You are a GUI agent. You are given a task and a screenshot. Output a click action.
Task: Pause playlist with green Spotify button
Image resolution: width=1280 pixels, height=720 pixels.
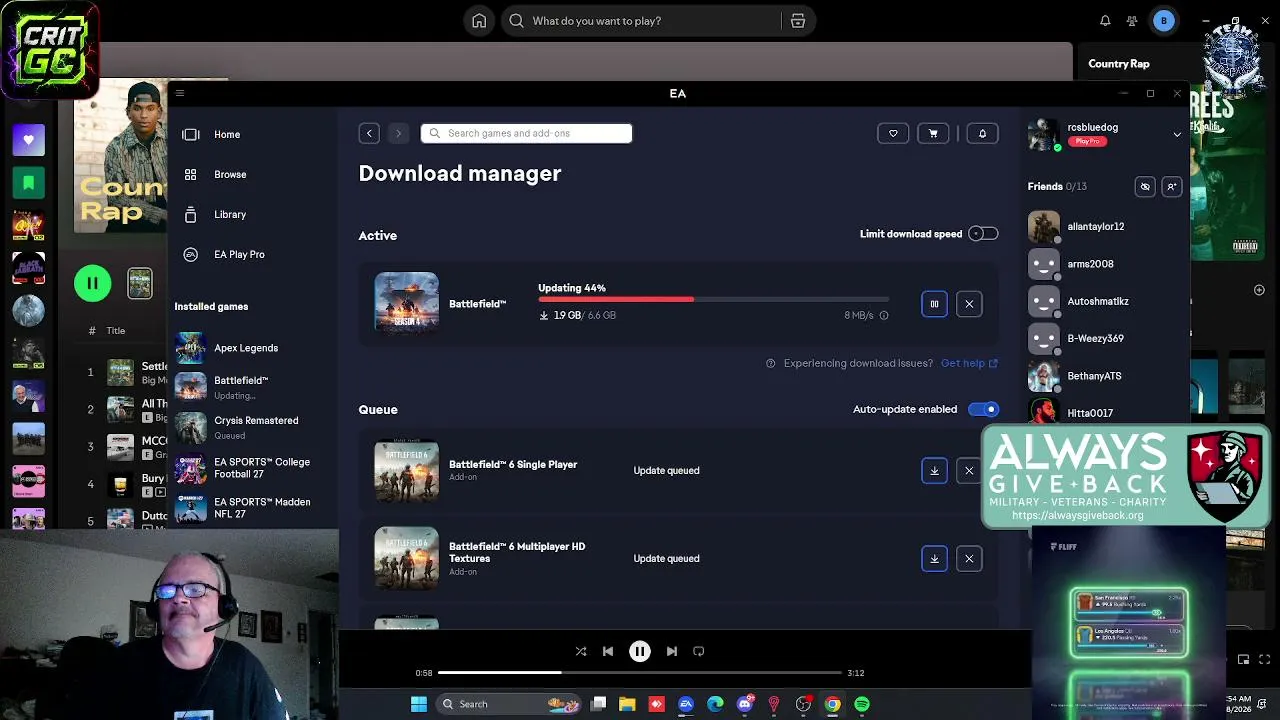pyautogui.click(x=92, y=283)
